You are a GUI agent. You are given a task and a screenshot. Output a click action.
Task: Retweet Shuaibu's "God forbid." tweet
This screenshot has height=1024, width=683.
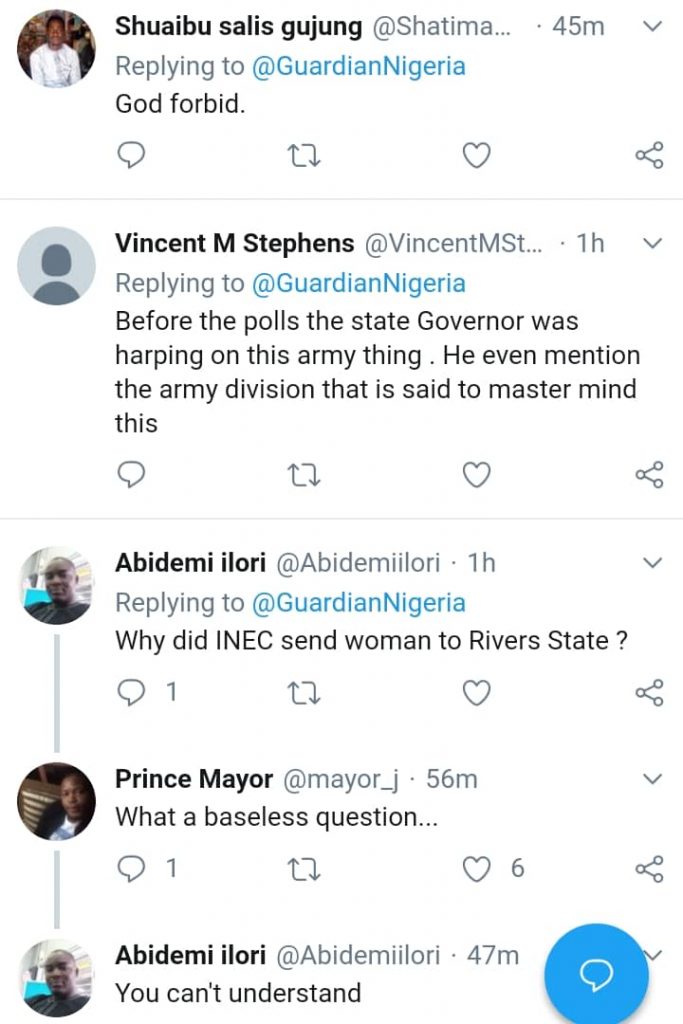[x=303, y=155]
